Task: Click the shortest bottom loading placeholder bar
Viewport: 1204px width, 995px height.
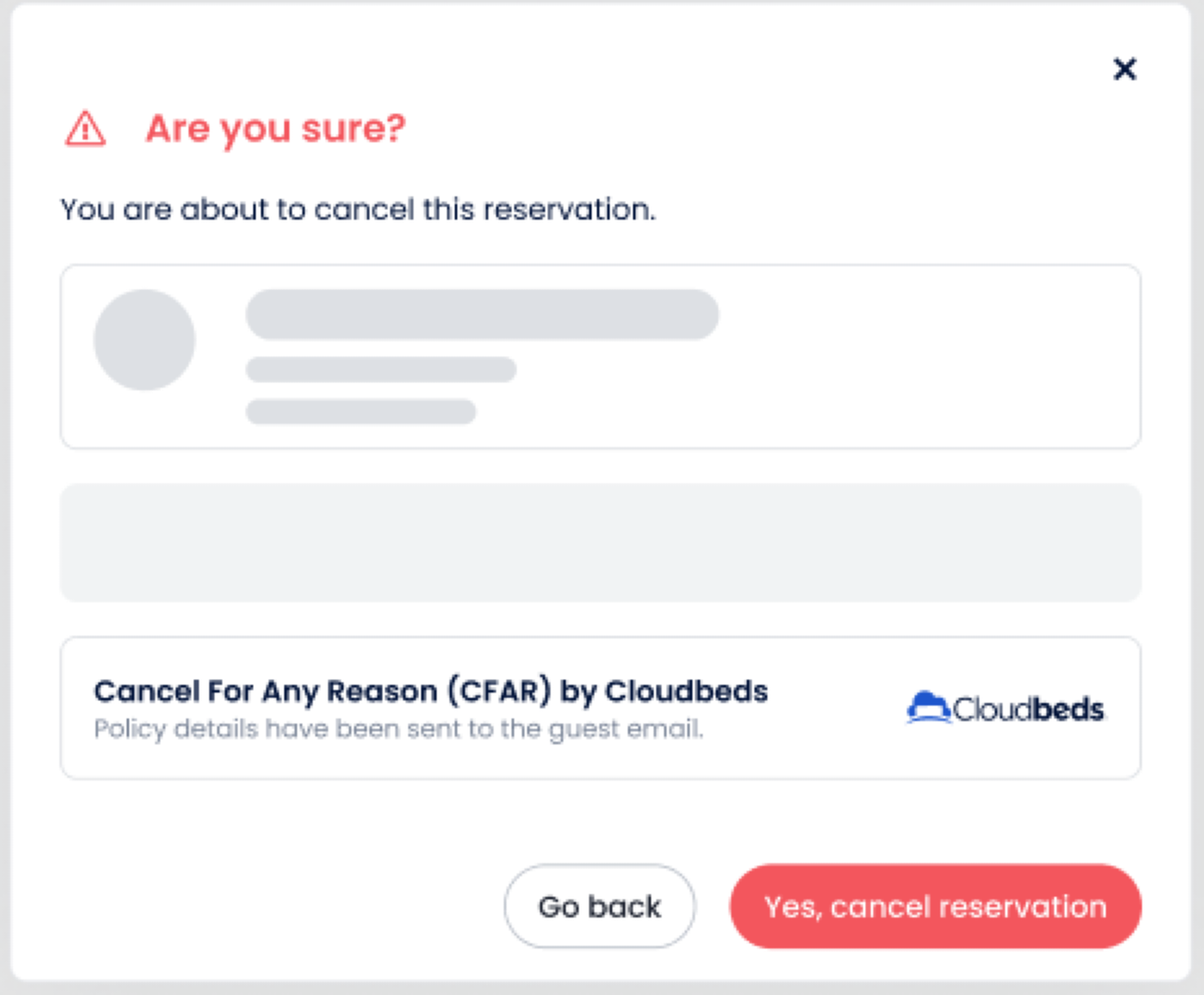Action: tap(361, 412)
